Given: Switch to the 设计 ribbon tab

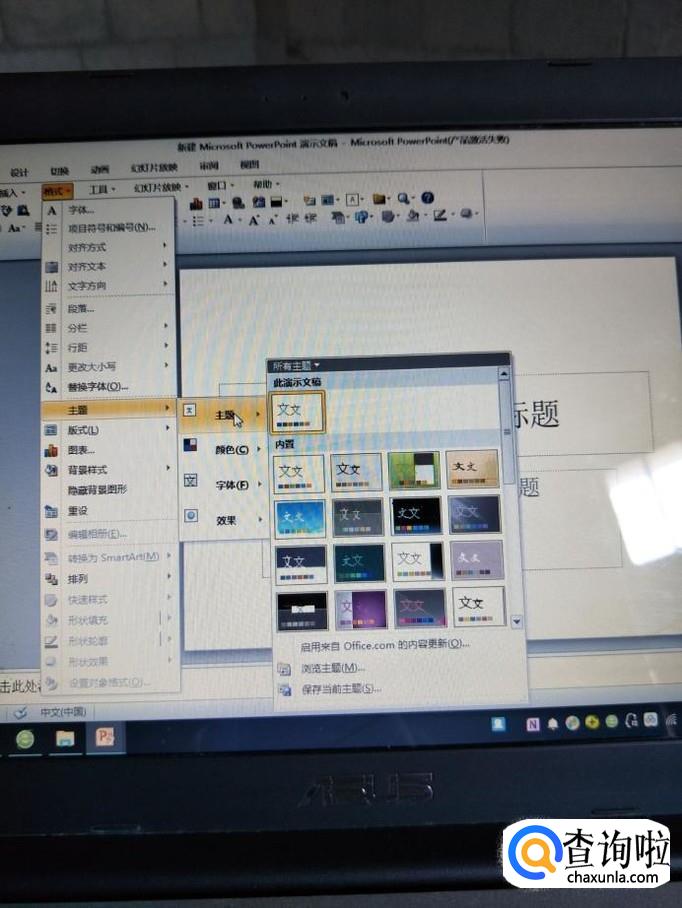Looking at the screenshot, I should 19,172.
